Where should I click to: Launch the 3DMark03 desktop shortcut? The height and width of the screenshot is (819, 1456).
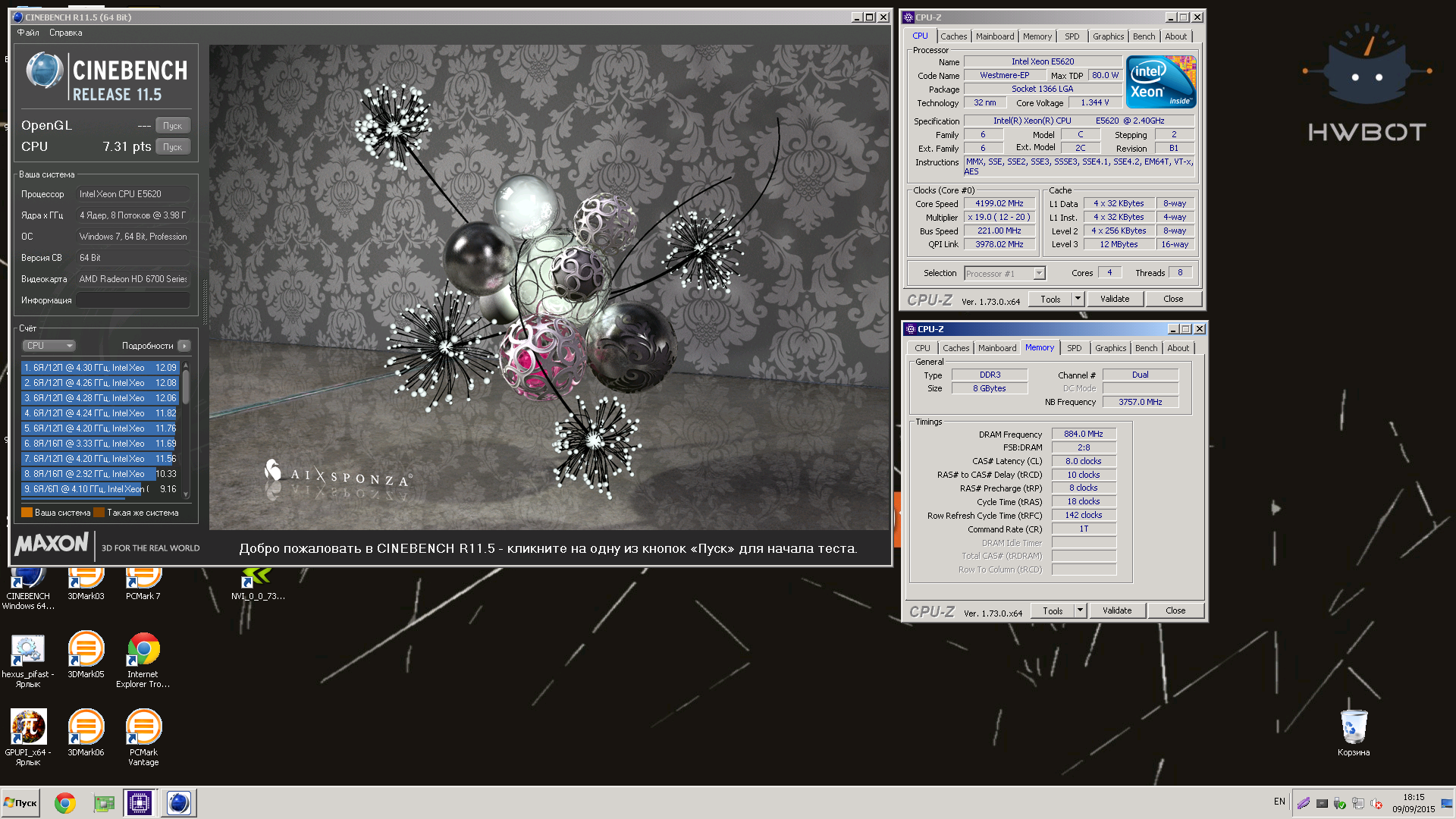pyautogui.click(x=86, y=585)
